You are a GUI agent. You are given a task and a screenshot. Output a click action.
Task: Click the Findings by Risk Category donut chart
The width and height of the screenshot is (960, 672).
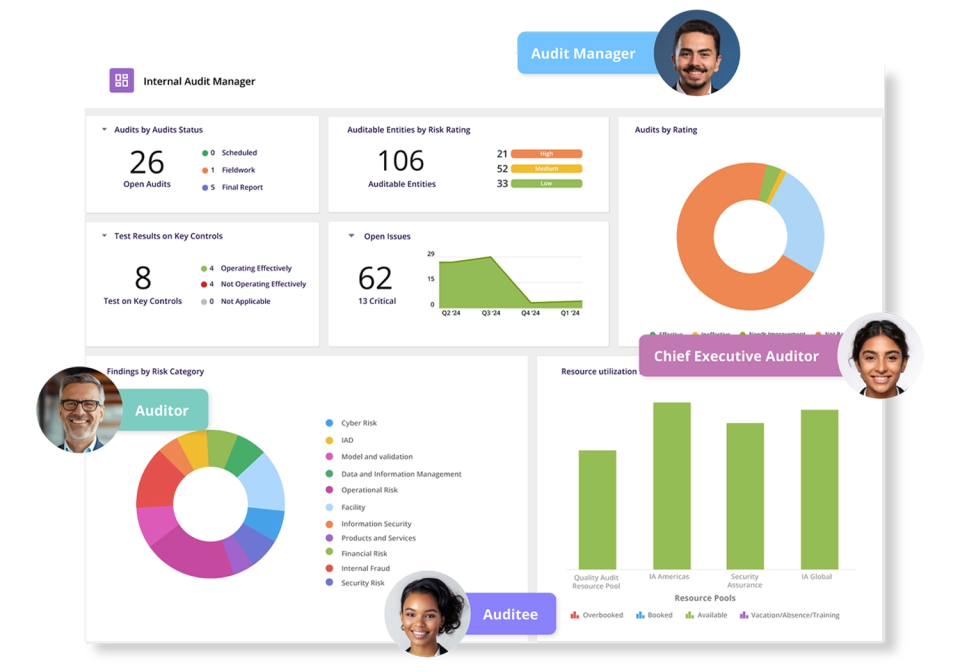pyautogui.click(x=210, y=504)
